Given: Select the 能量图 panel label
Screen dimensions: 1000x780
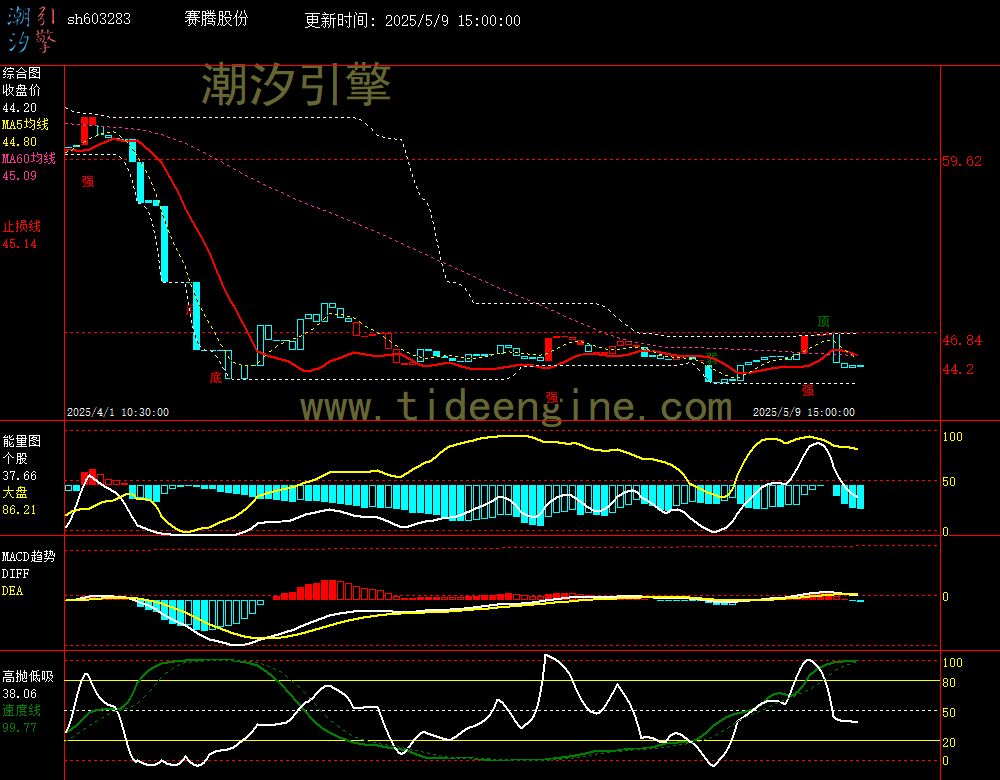Looking at the screenshot, I should point(21,441).
